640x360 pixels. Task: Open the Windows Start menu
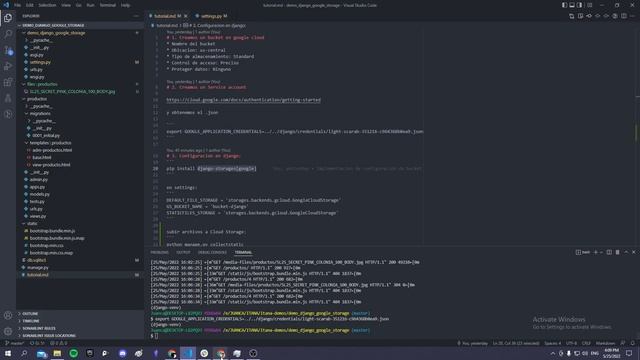coord(8,353)
